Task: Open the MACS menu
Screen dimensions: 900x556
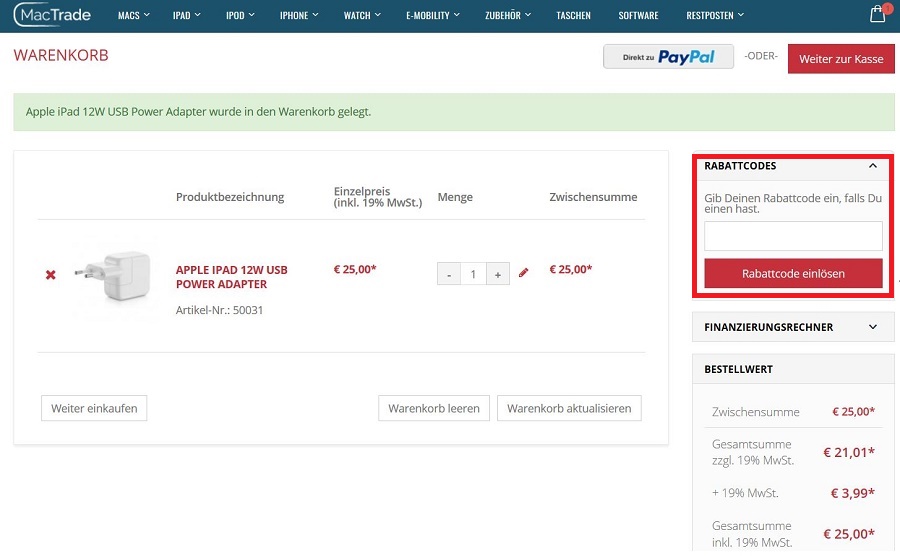Action: (x=134, y=15)
